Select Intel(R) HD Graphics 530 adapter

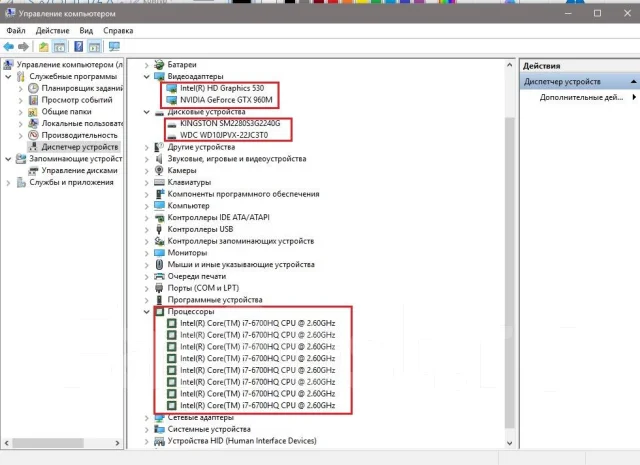(222, 88)
